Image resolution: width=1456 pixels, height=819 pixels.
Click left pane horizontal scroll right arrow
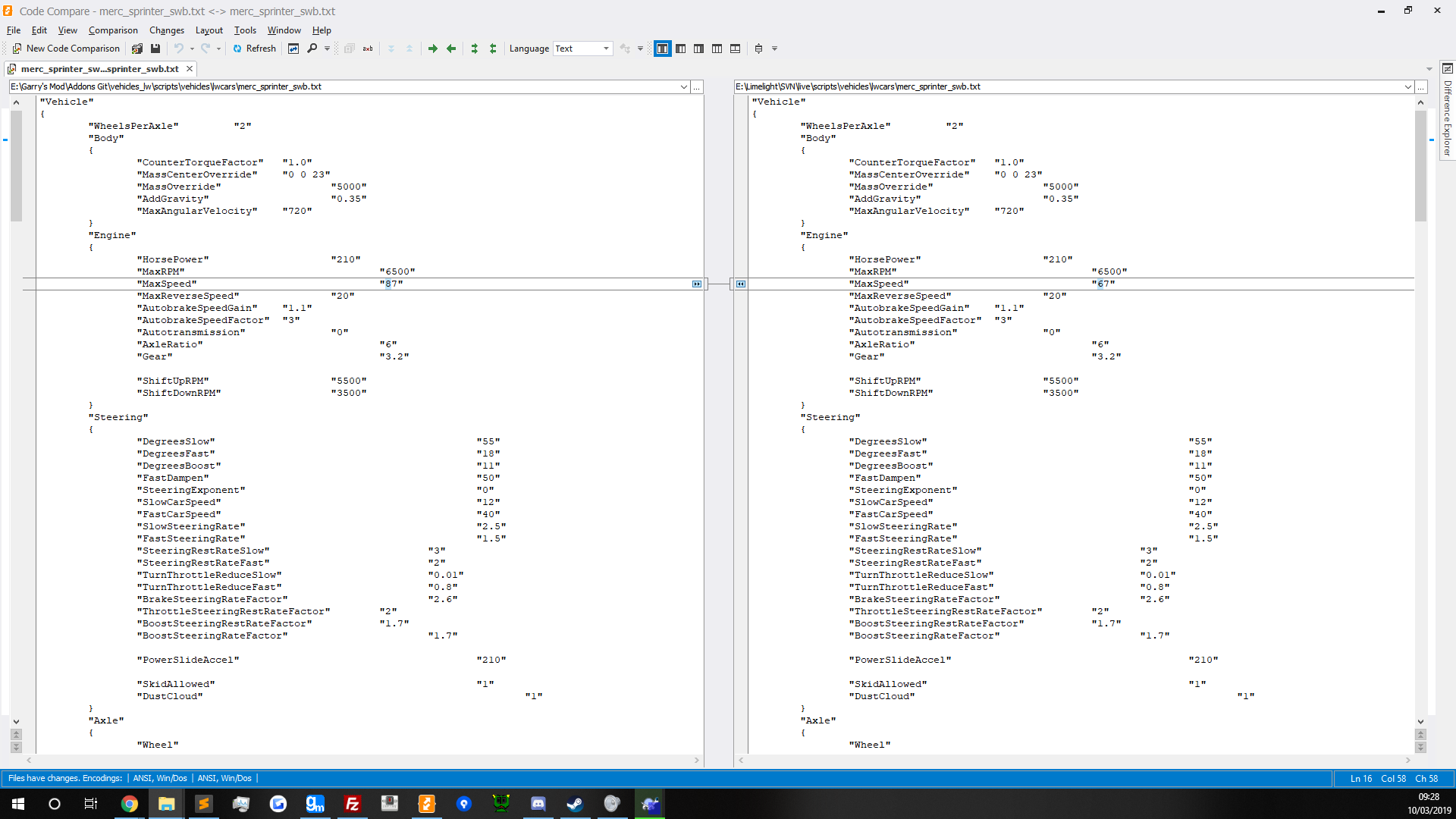pos(697,760)
